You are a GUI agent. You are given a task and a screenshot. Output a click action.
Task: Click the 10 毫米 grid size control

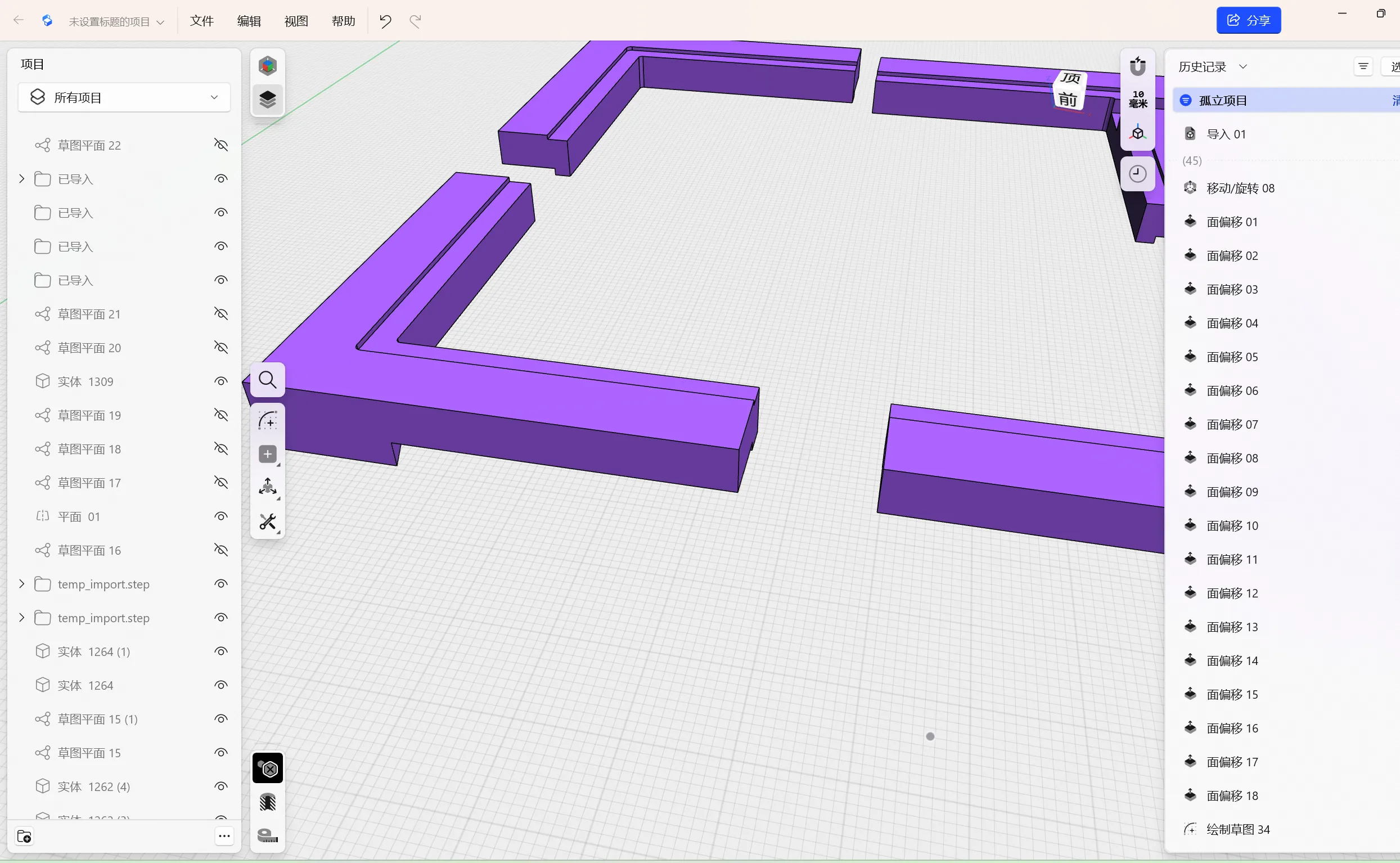(x=1137, y=100)
